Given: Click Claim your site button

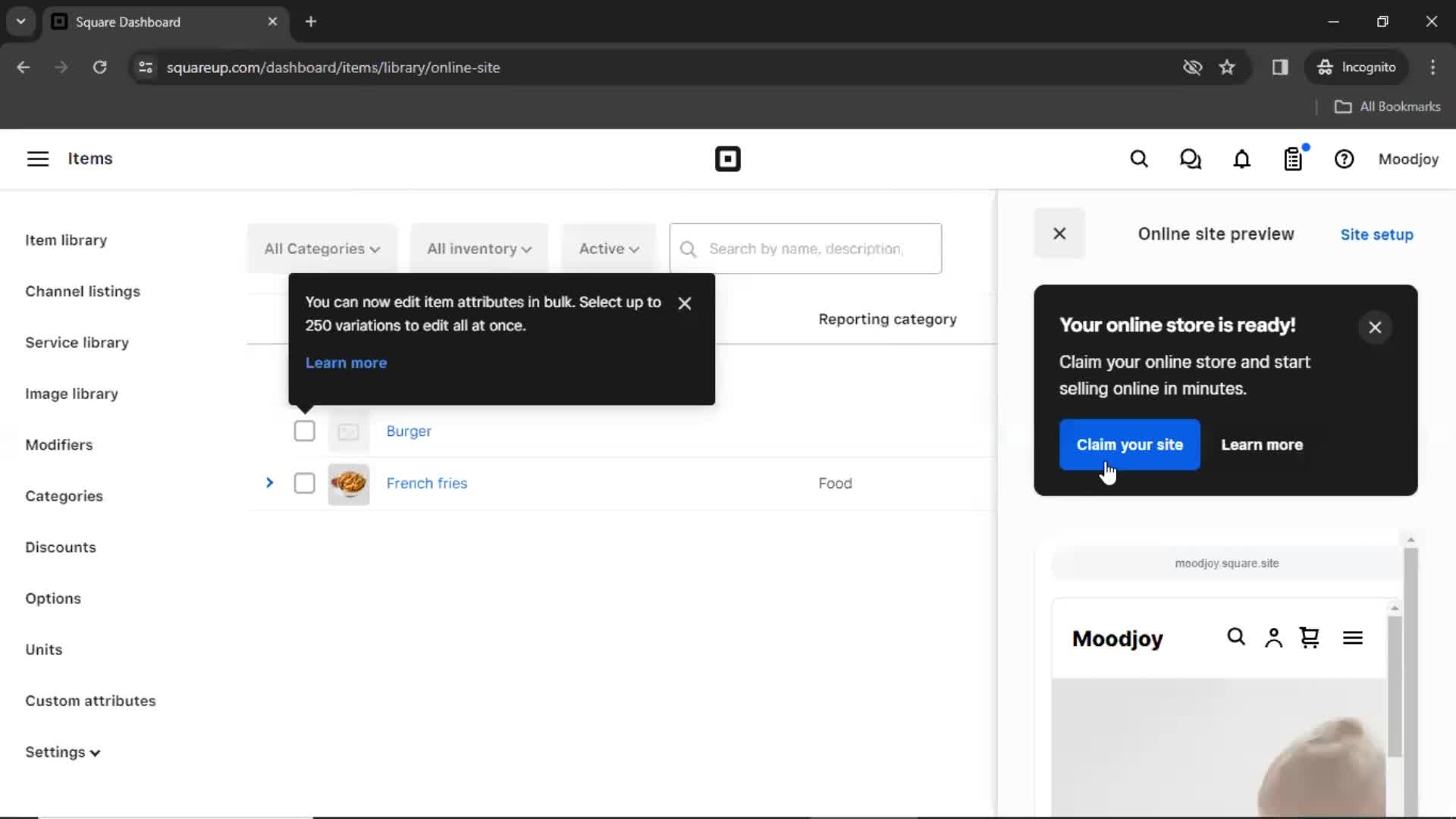Looking at the screenshot, I should [x=1130, y=444].
